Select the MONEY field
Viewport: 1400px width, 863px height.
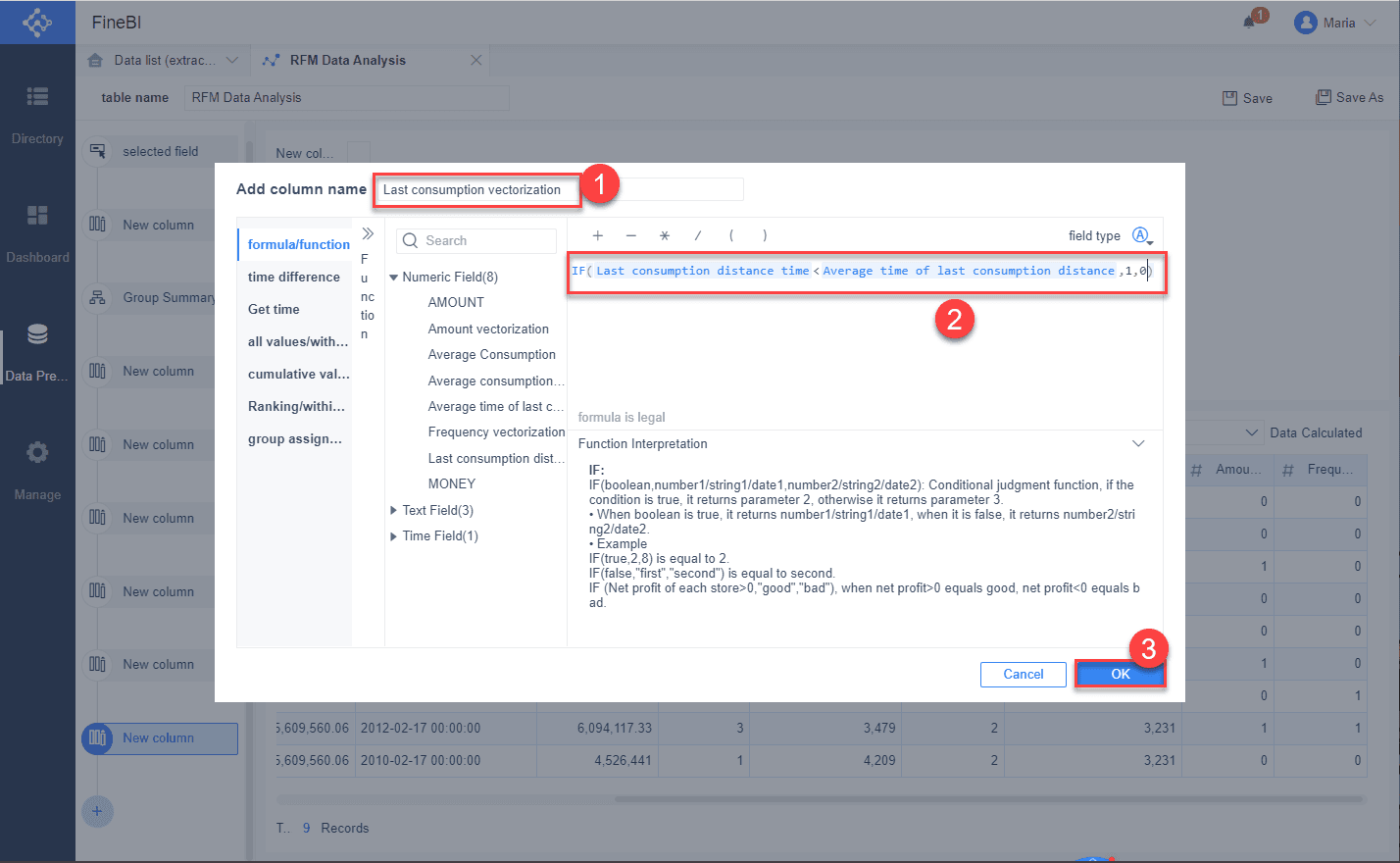pyautogui.click(x=451, y=483)
